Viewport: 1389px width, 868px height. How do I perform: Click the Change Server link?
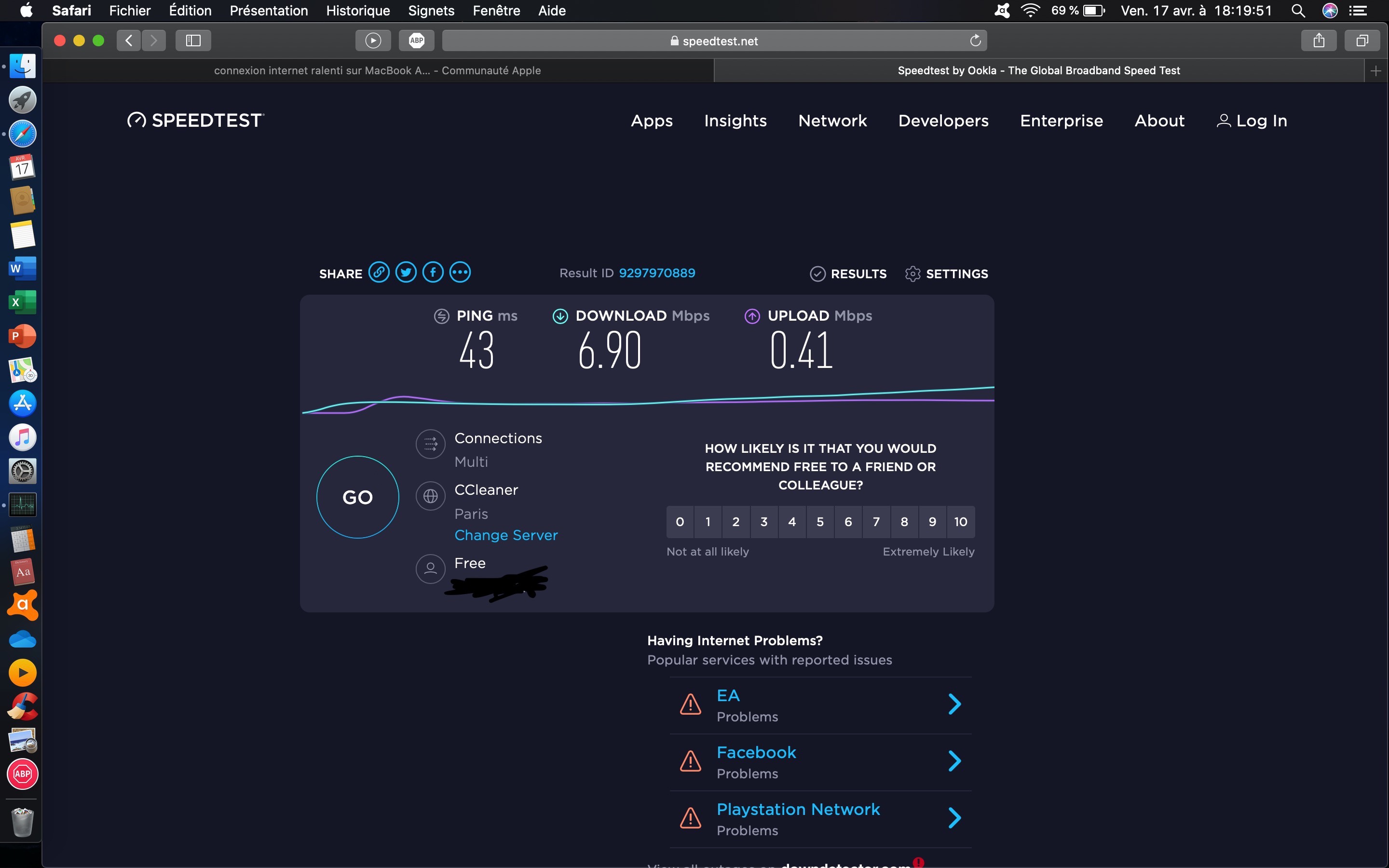505,535
